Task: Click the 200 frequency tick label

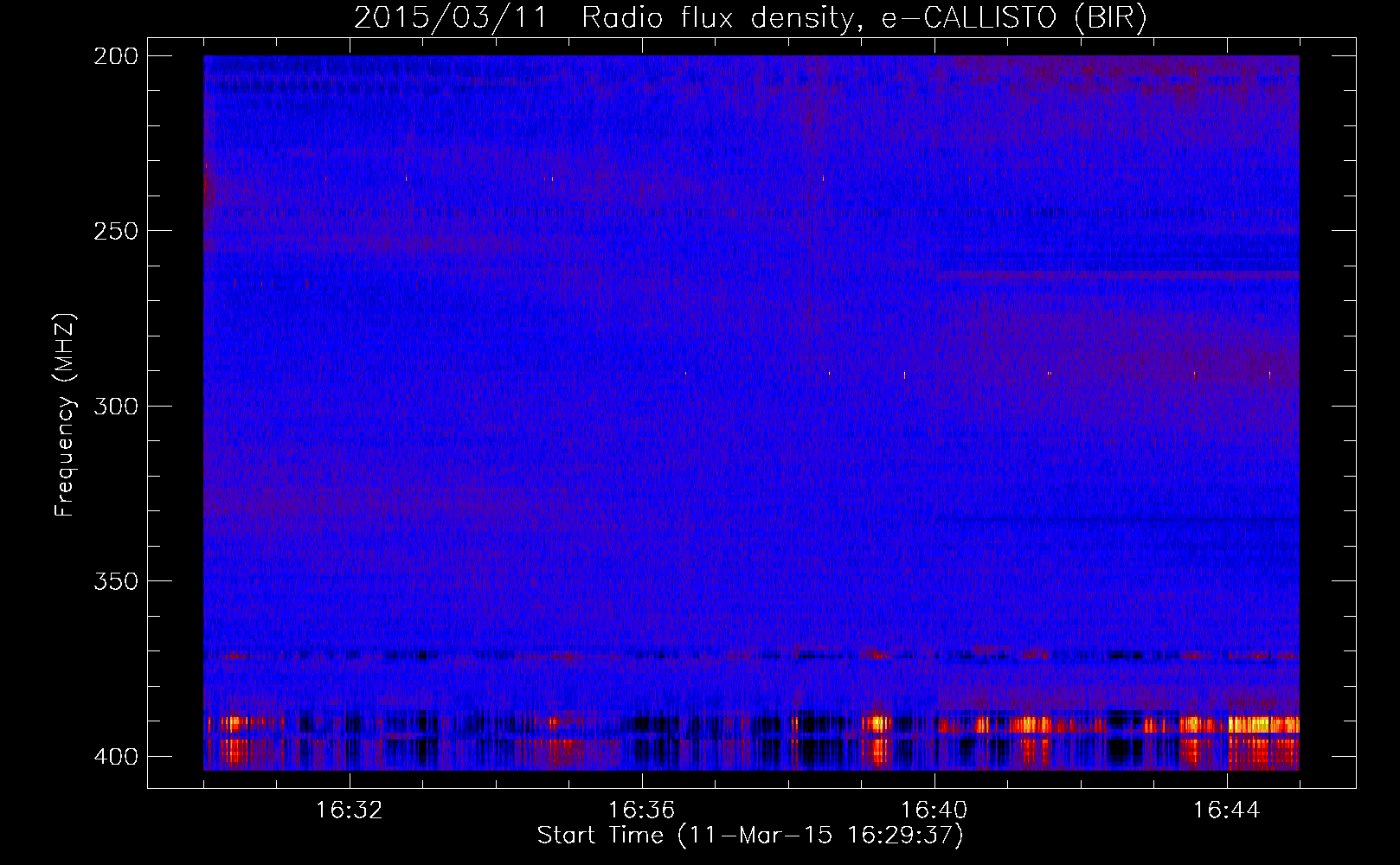Action: 116,55
